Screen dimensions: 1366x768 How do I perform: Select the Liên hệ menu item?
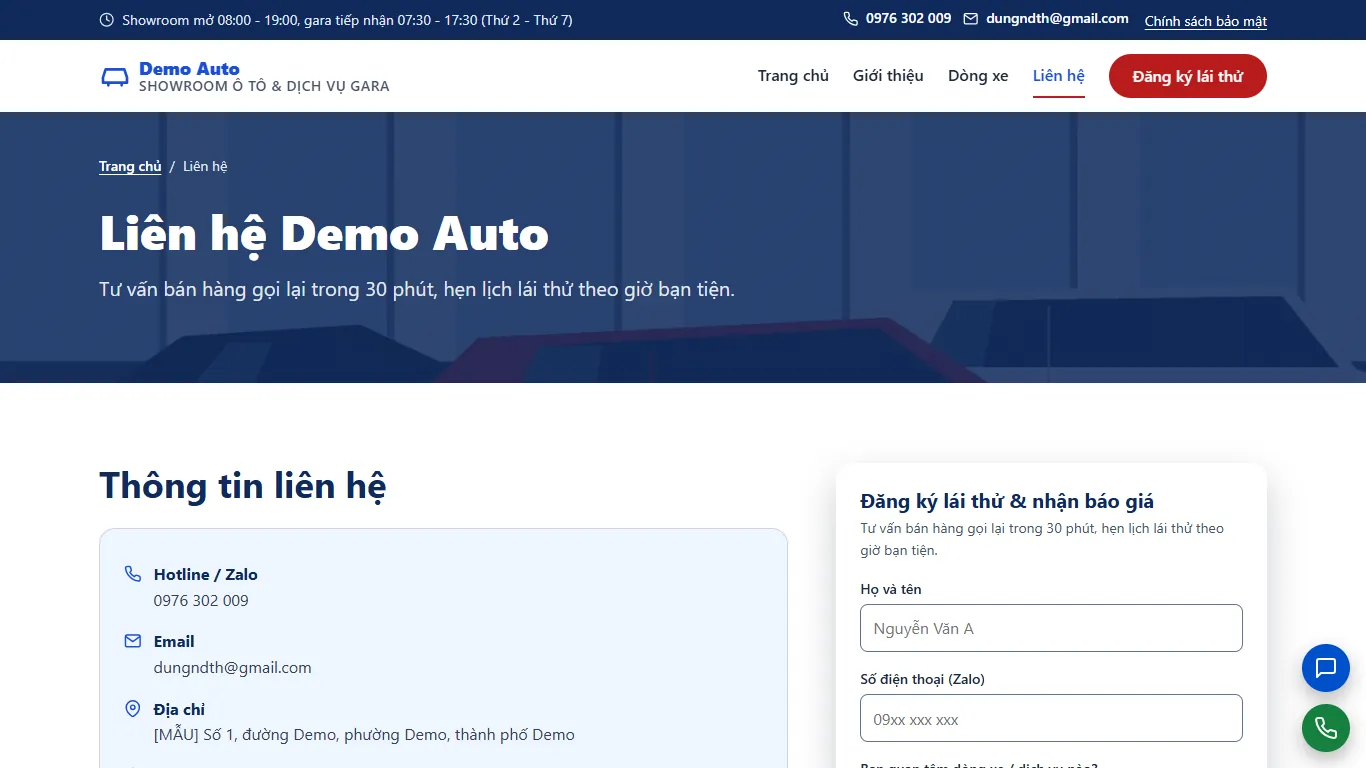pos(1059,76)
